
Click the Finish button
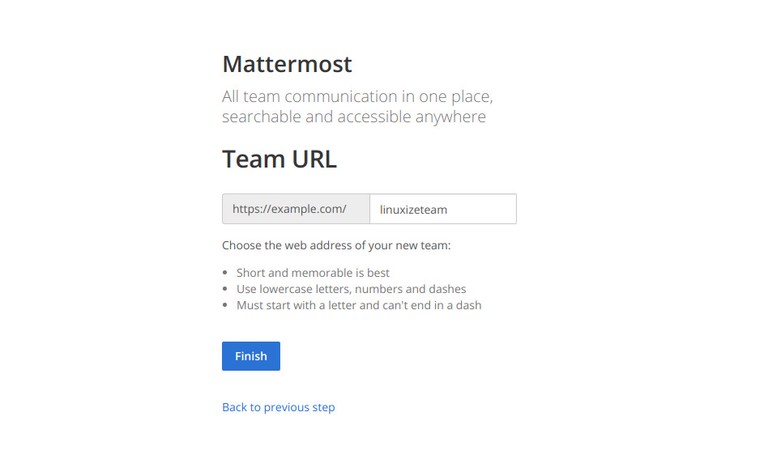pos(251,356)
